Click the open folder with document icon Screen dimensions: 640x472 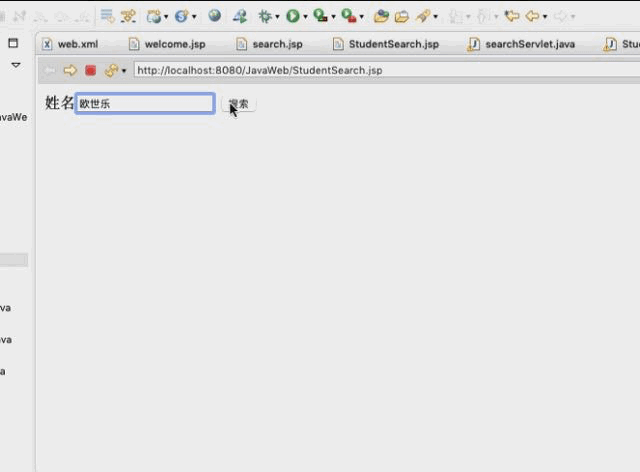(x=402, y=17)
